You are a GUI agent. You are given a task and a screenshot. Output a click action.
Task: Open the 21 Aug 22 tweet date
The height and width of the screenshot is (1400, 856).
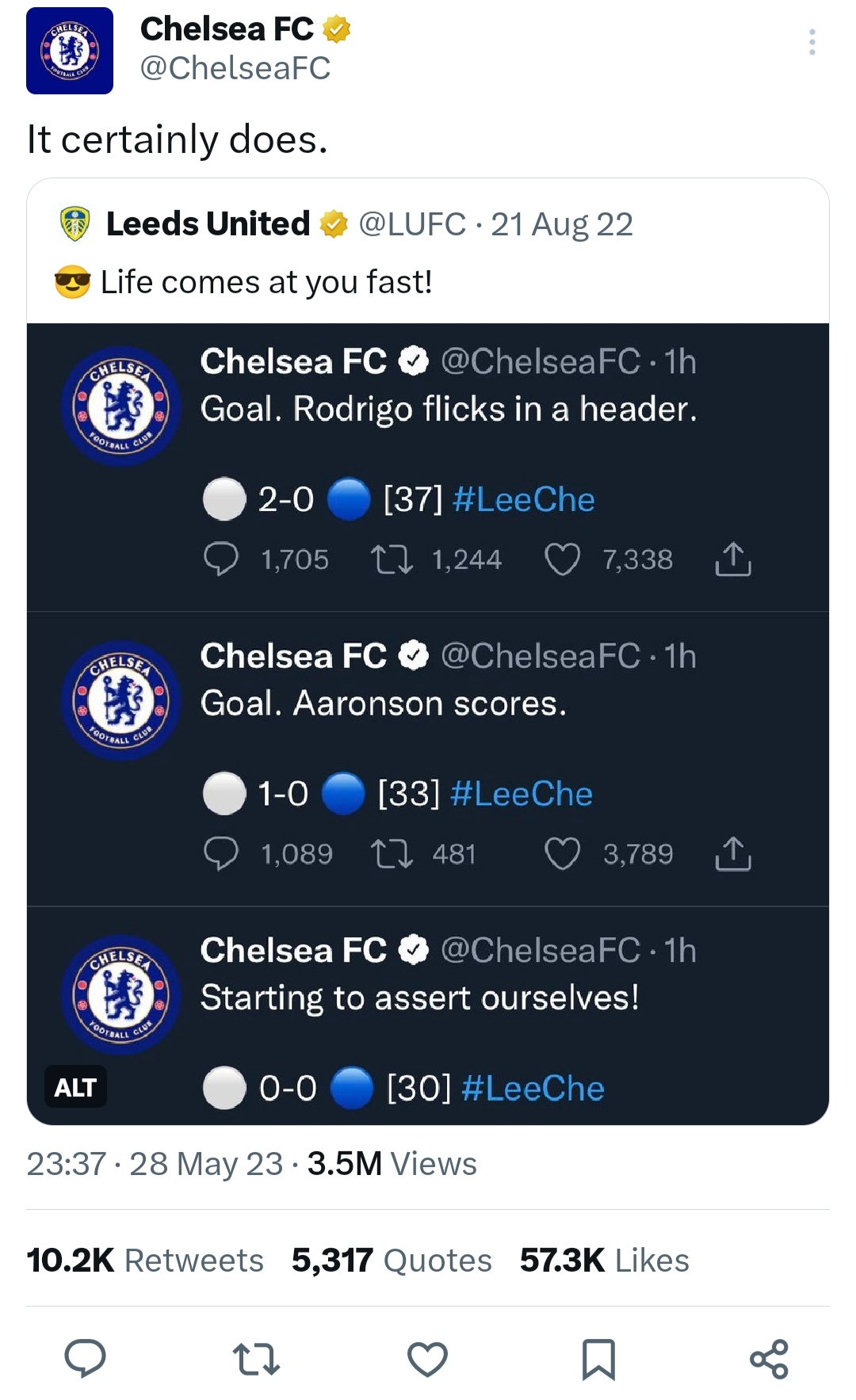pos(562,224)
